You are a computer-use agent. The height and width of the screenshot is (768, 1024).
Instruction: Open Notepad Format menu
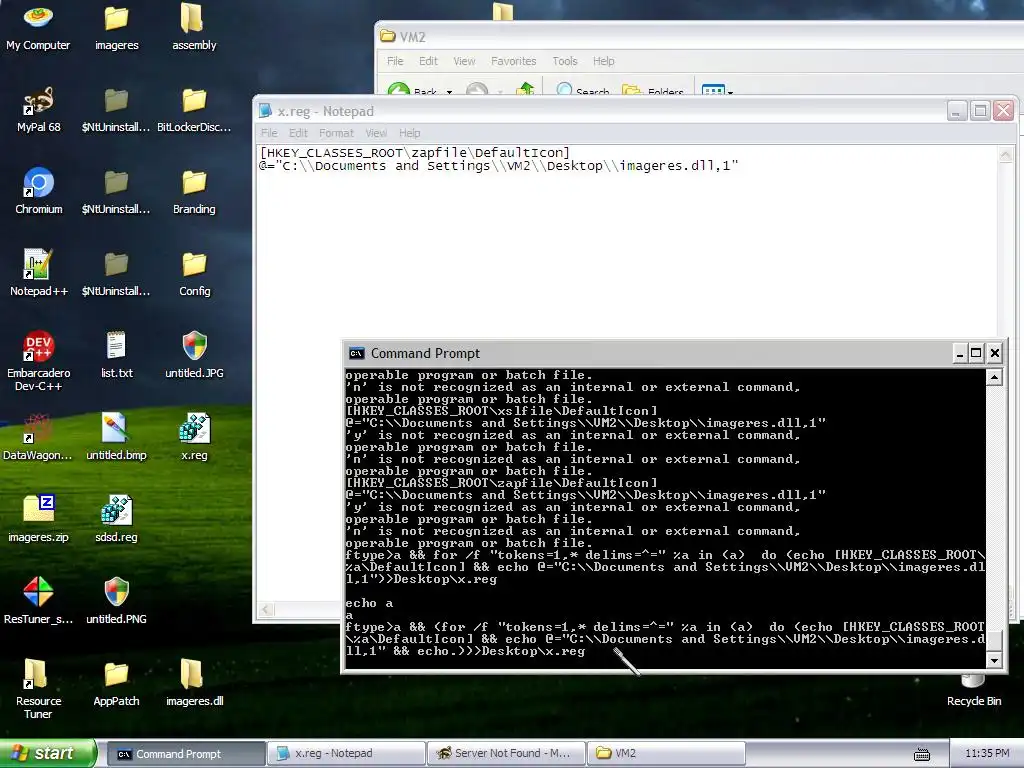coord(336,133)
